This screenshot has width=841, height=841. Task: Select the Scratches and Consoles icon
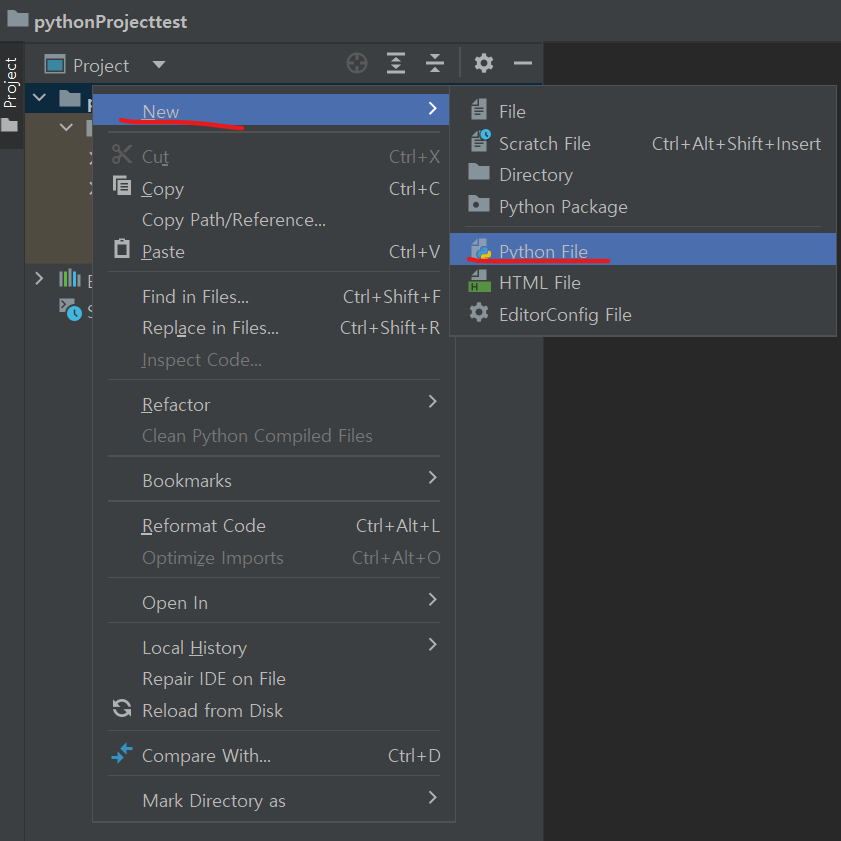[x=70, y=309]
